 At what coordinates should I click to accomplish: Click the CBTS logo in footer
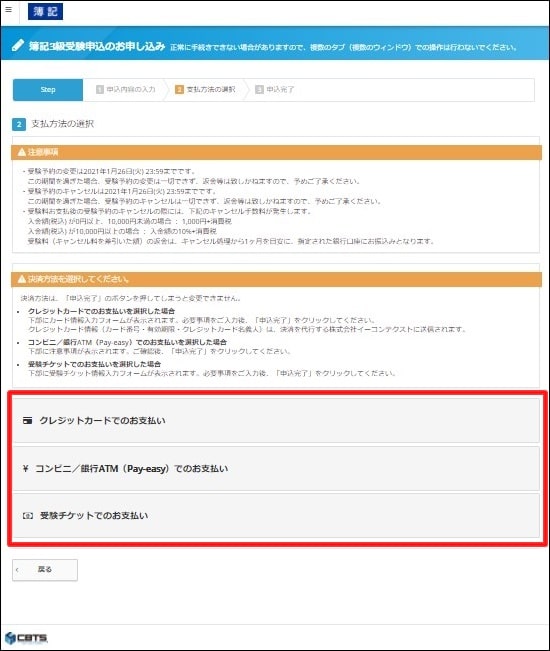click(x=26, y=638)
